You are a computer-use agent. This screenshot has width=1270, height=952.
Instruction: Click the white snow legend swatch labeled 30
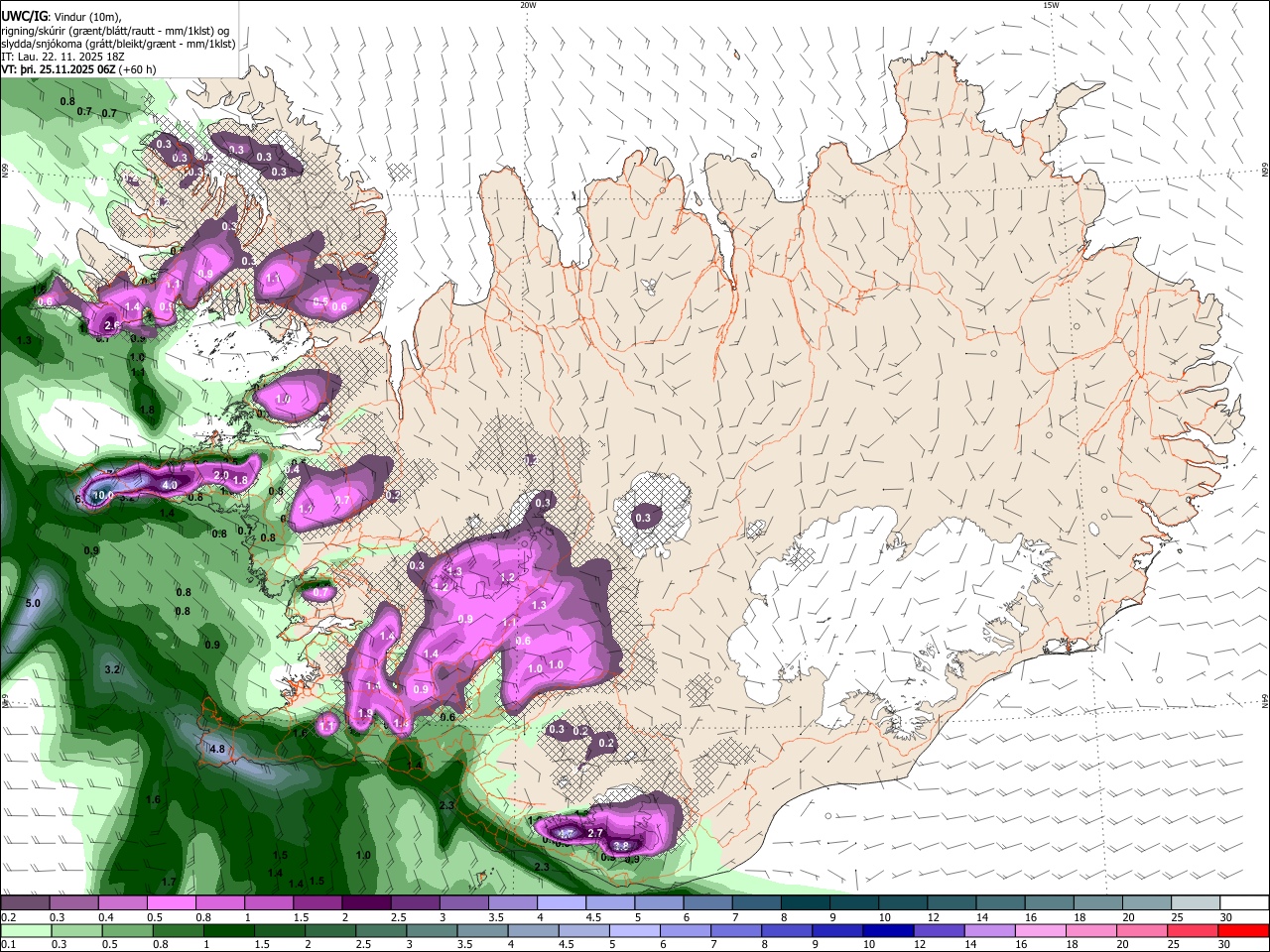click(1242, 902)
